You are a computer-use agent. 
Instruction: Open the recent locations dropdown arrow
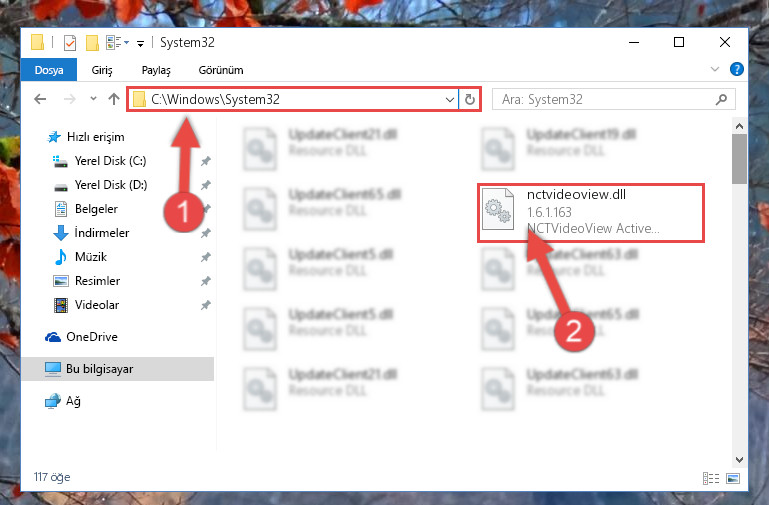click(93, 99)
